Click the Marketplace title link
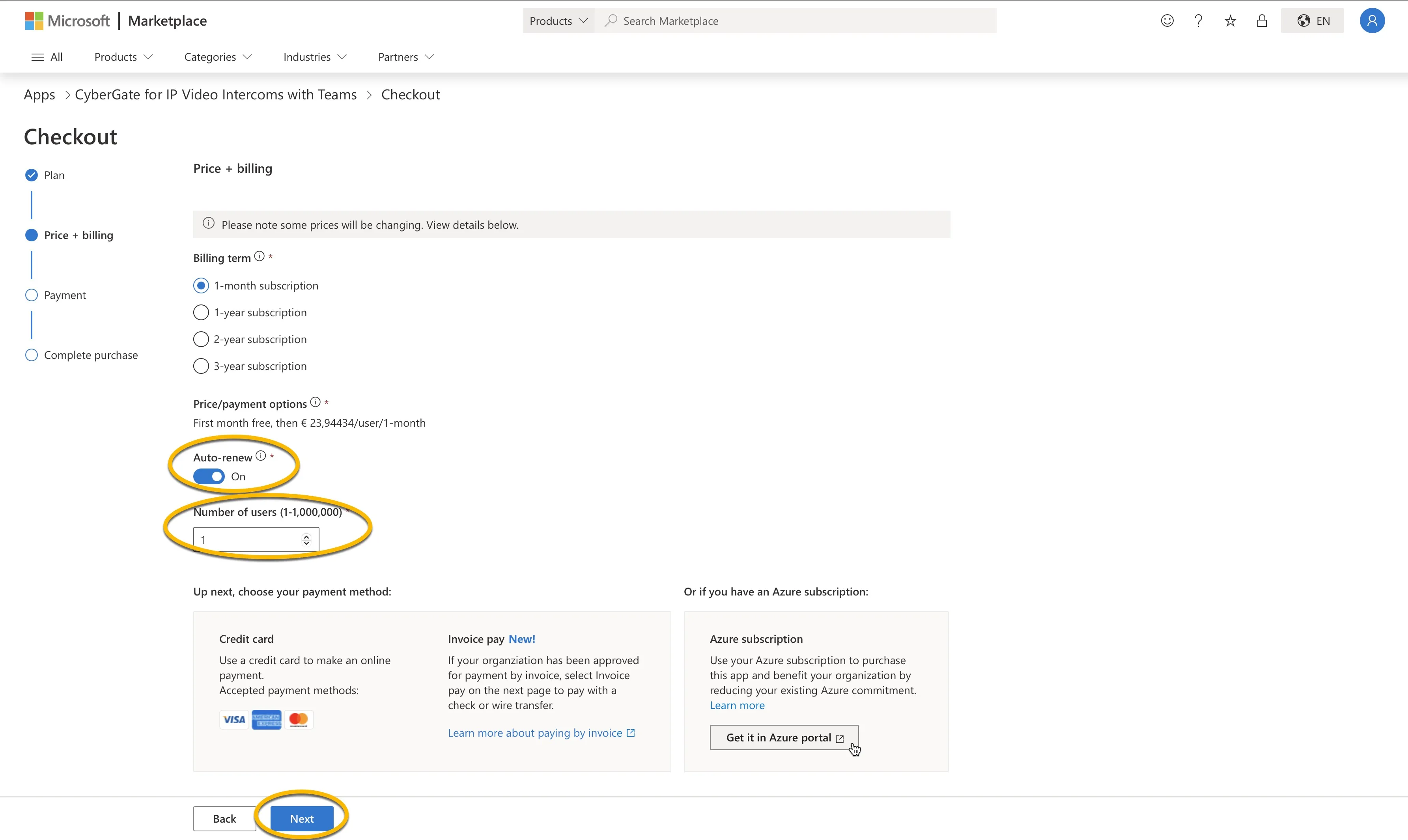The height and width of the screenshot is (840, 1408). point(168,21)
